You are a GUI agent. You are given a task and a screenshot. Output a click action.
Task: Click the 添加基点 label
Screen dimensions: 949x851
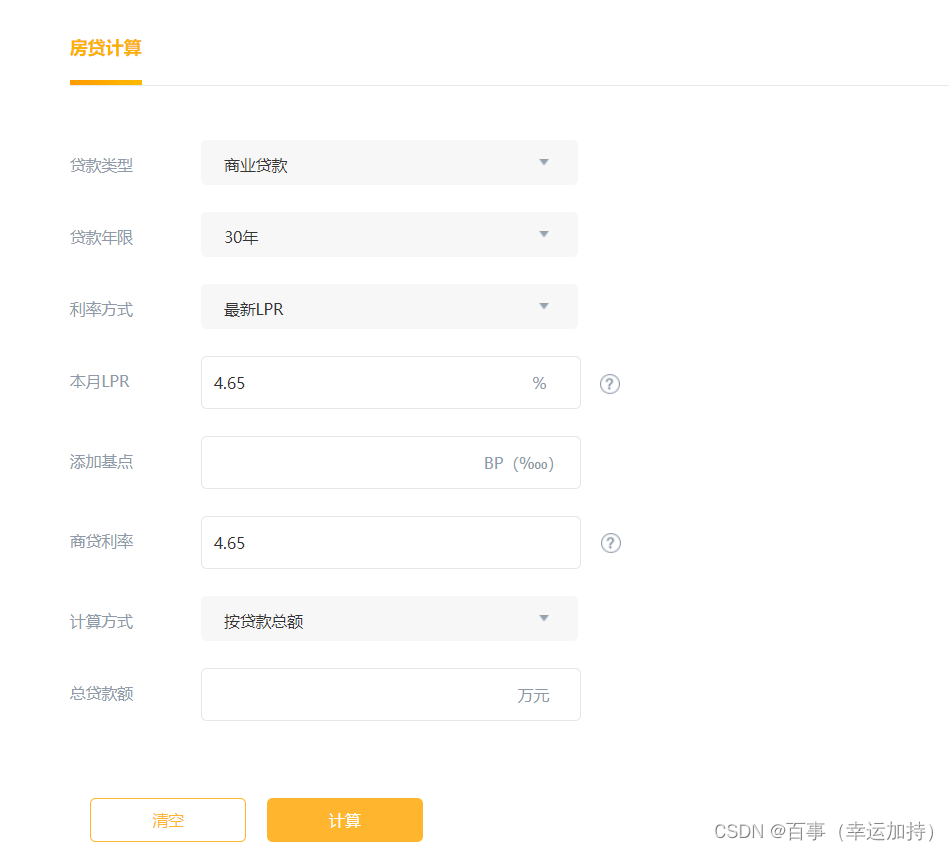(x=101, y=462)
